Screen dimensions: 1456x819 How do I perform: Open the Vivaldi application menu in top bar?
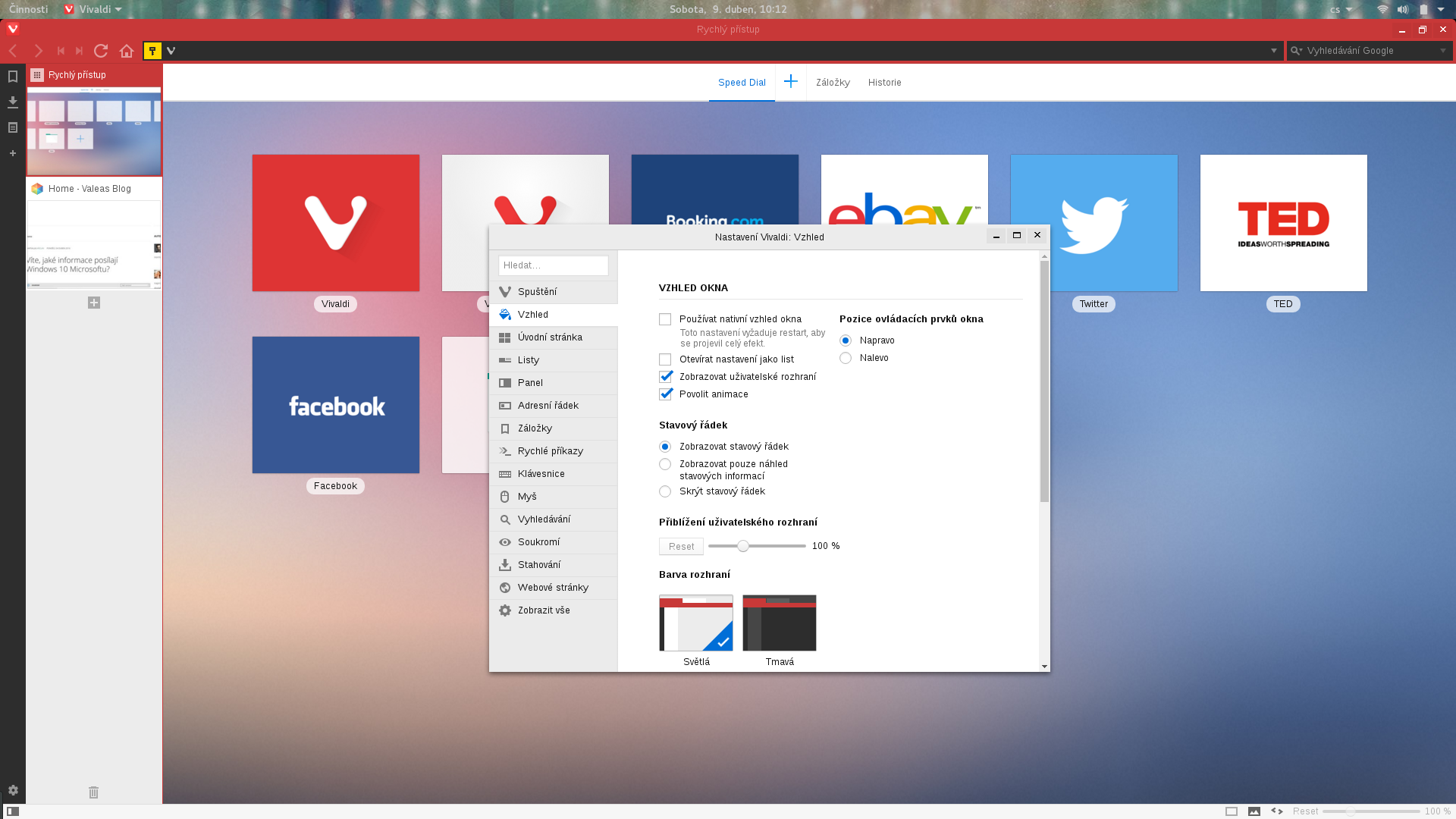tap(93, 9)
